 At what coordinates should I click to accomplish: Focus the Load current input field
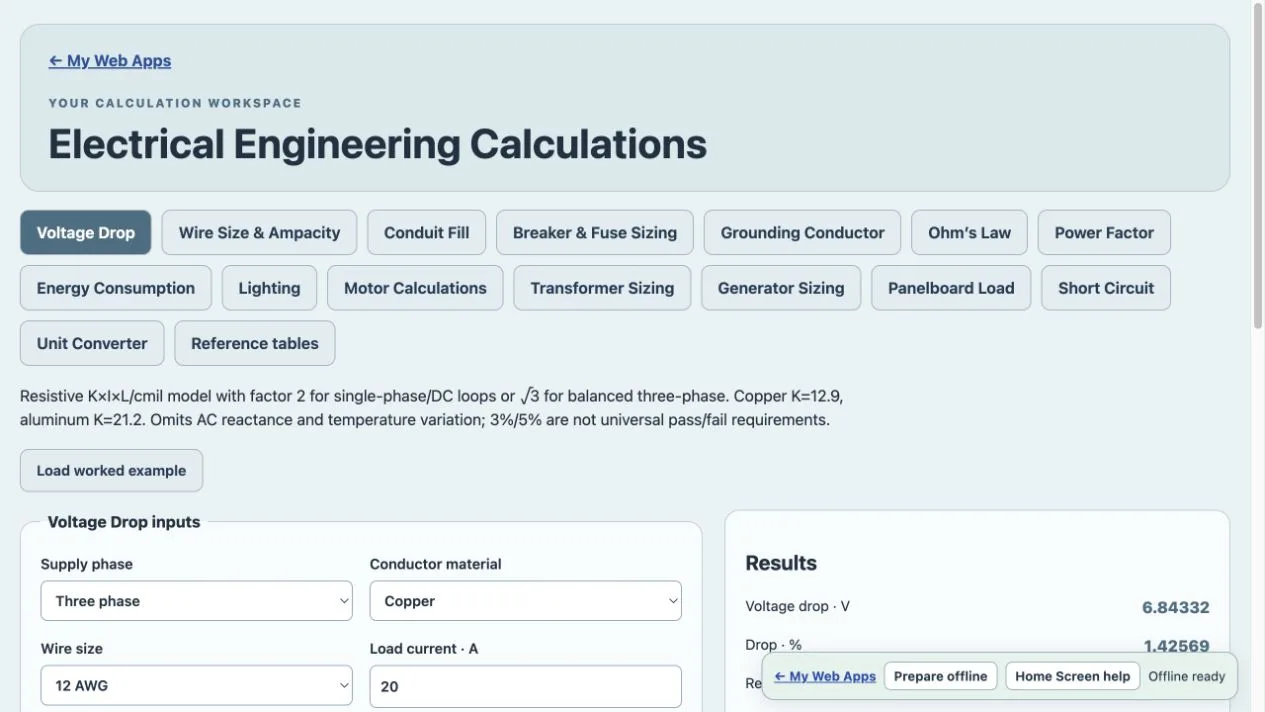tap(526, 686)
